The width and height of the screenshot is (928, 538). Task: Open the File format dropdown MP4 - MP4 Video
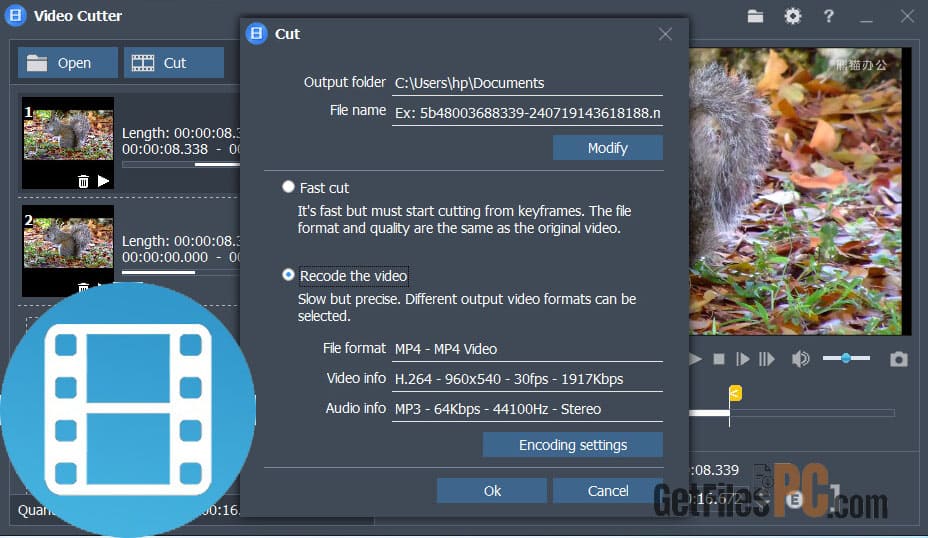pos(527,349)
